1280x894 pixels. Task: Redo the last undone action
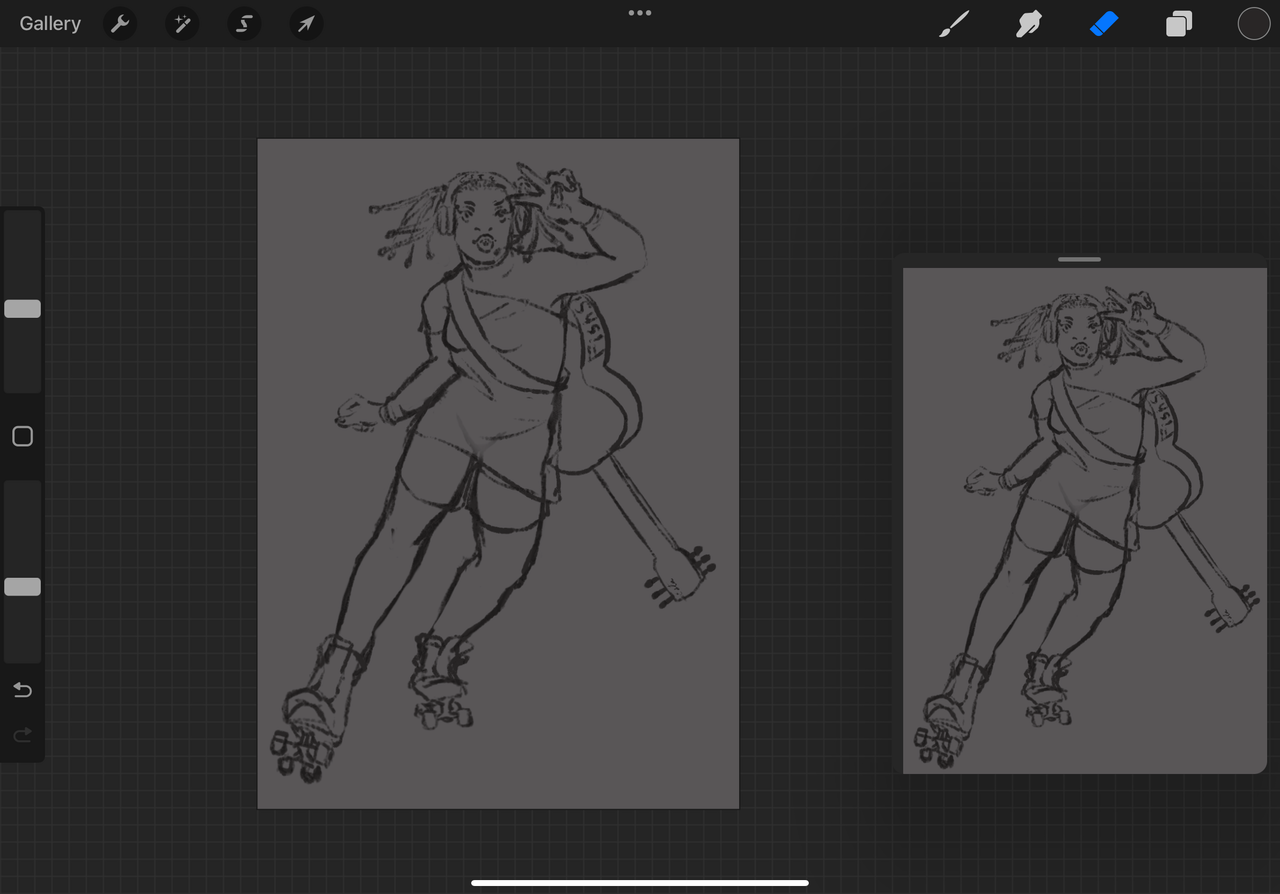(22, 736)
